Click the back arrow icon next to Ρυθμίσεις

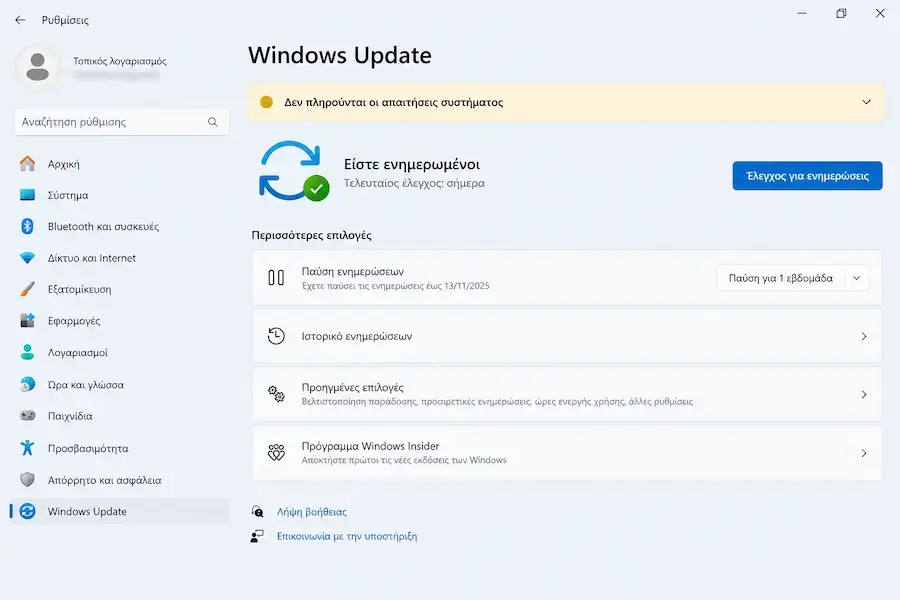point(20,20)
